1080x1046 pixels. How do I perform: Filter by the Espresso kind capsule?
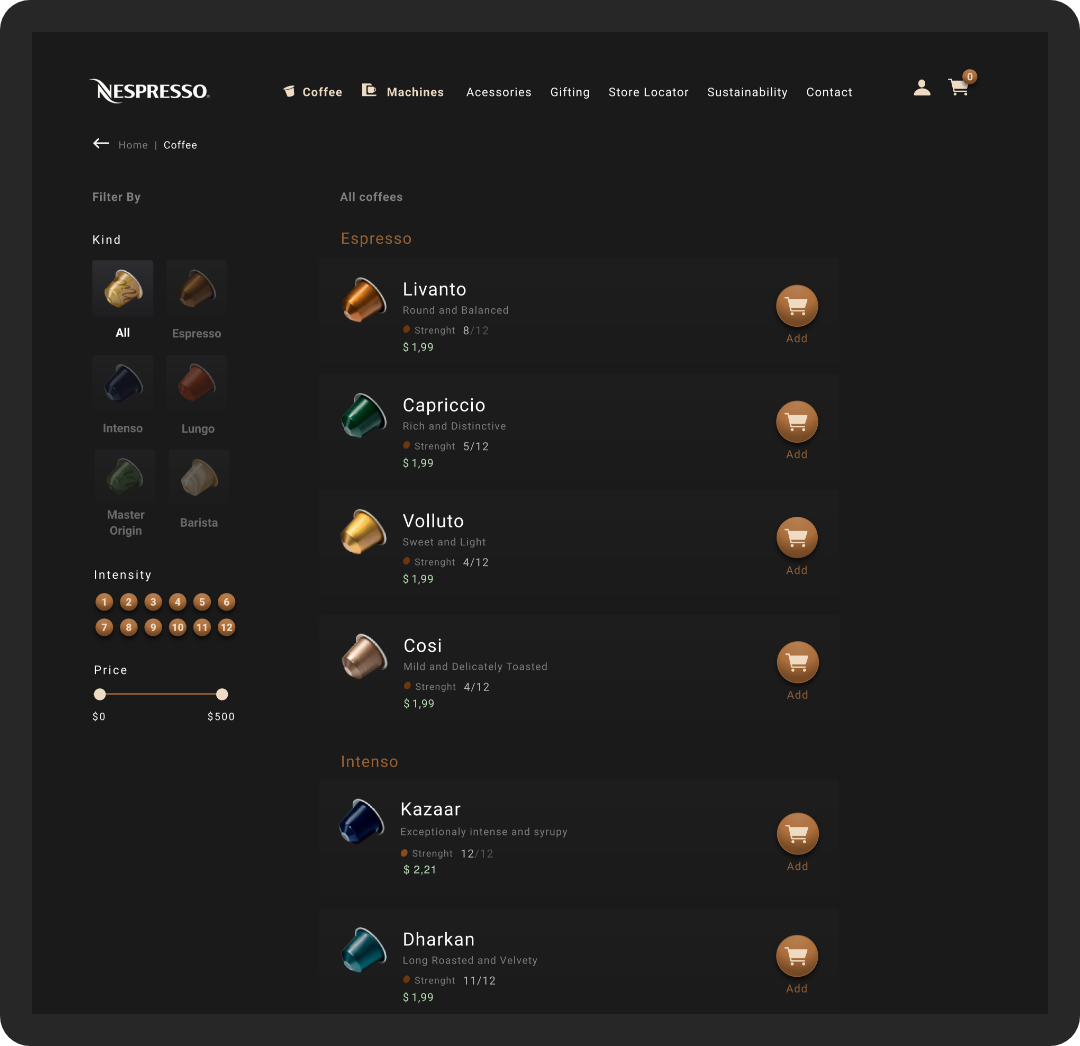pyautogui.click(x=197, y=288)
